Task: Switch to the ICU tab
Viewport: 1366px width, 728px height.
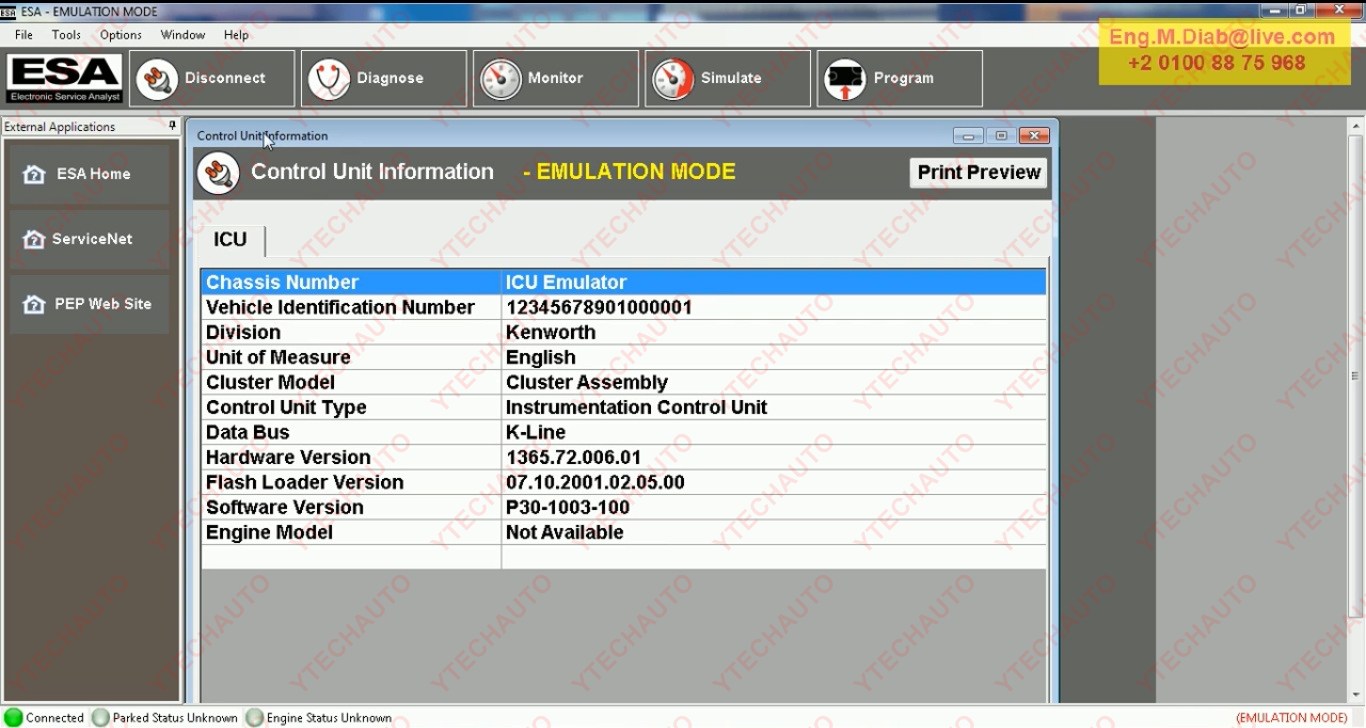Action: (230, 239)
